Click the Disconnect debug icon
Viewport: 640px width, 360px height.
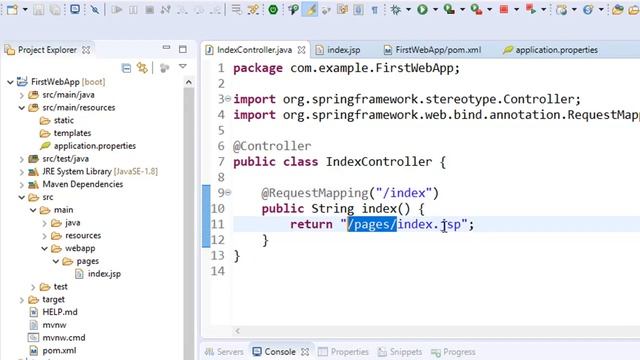click(x=165, y=9)
